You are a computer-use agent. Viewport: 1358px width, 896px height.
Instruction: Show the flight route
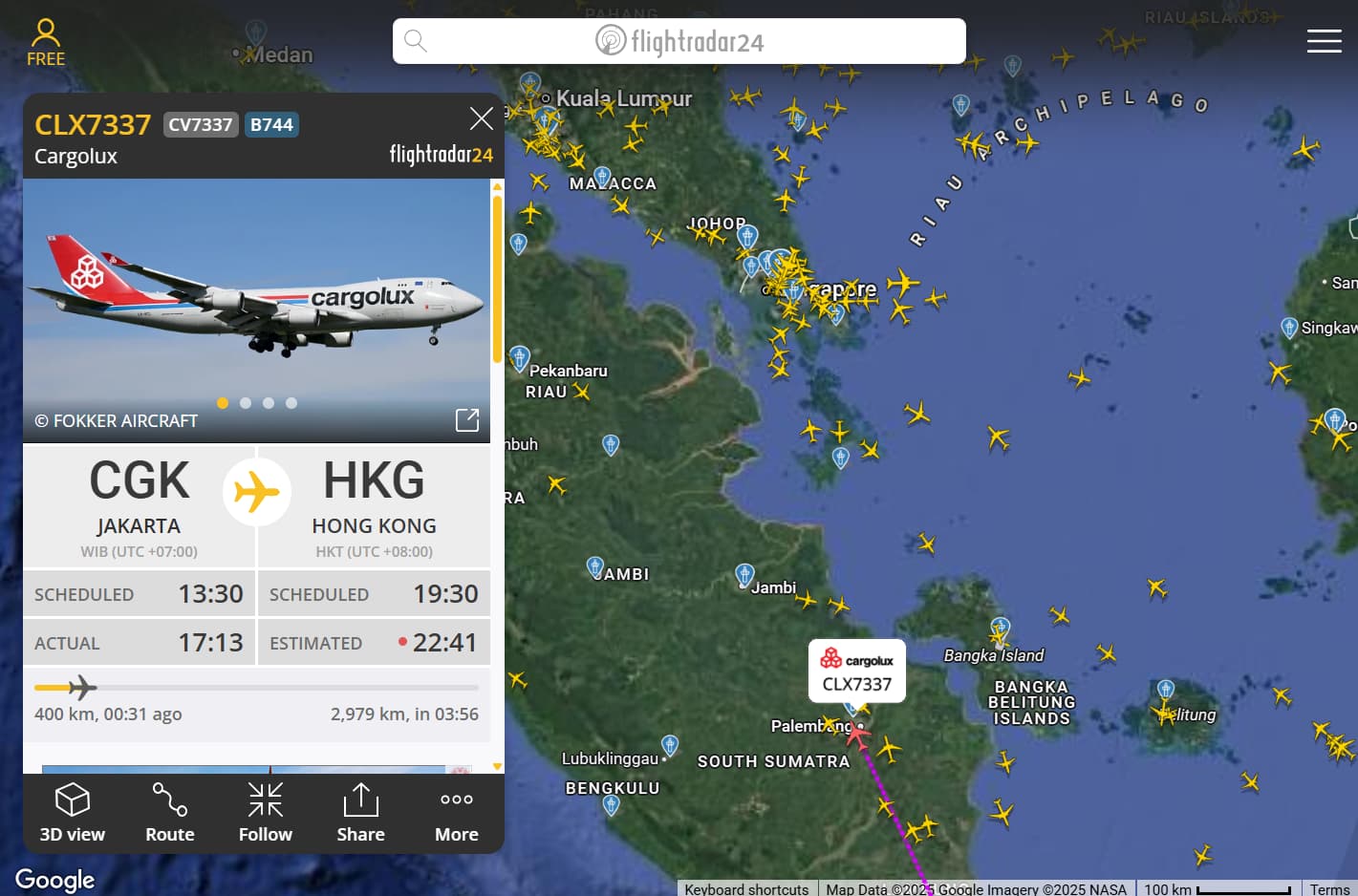[170, 813]
